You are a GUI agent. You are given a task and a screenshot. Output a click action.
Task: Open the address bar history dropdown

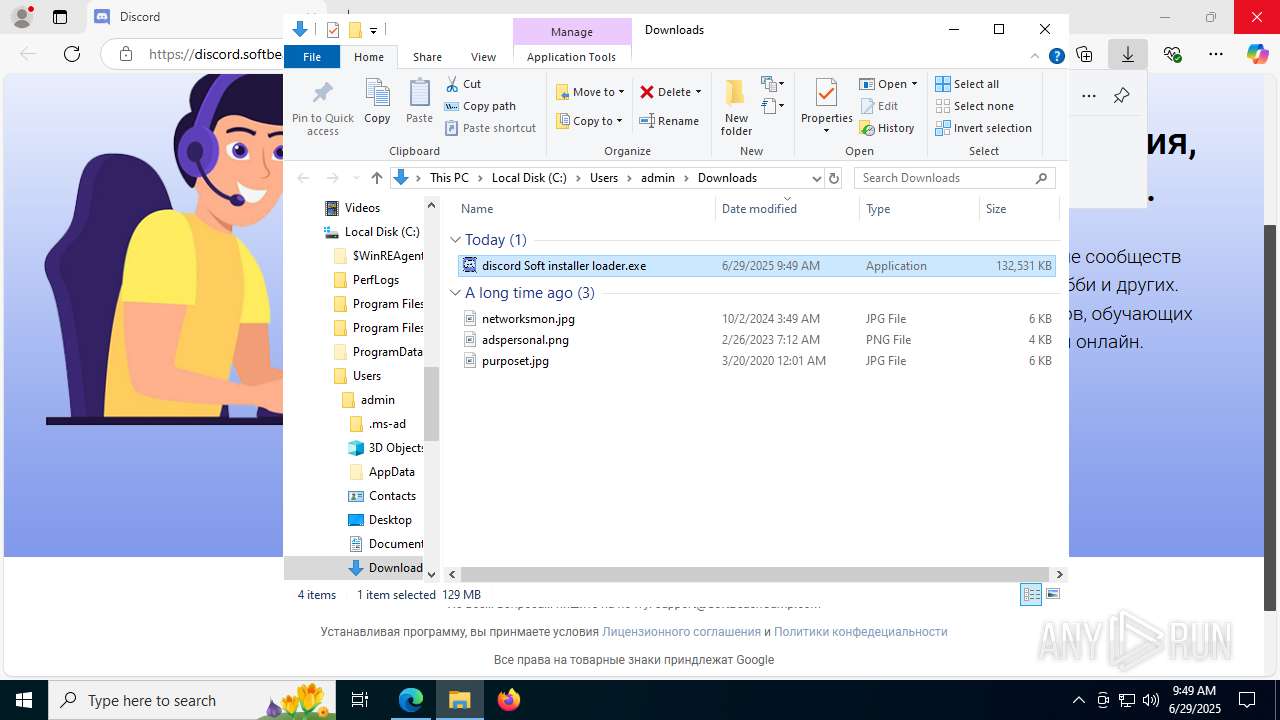816,178
